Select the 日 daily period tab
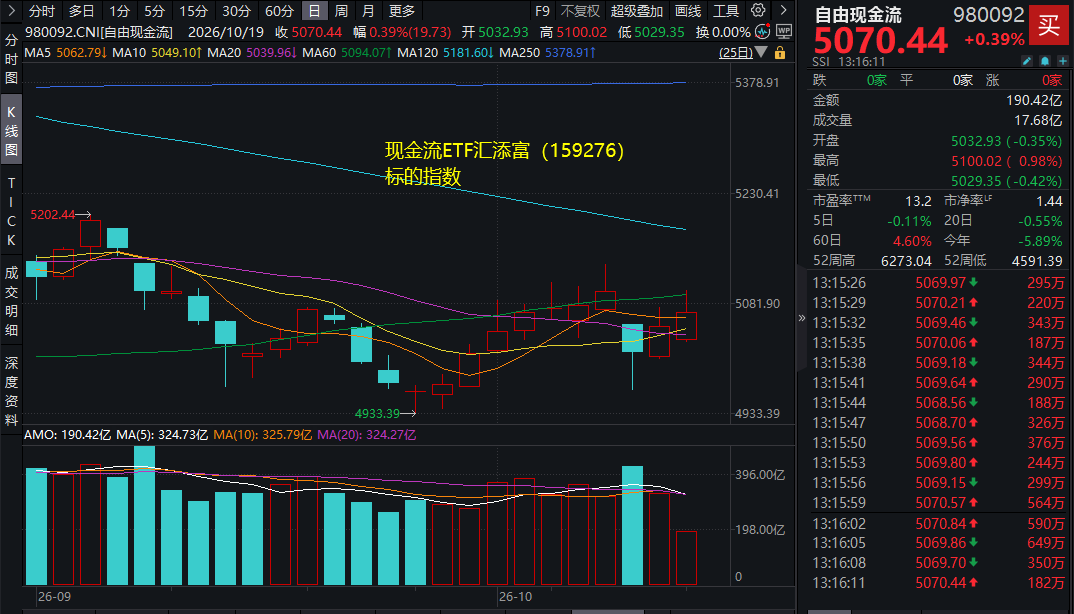 click(x=314, y=11)
